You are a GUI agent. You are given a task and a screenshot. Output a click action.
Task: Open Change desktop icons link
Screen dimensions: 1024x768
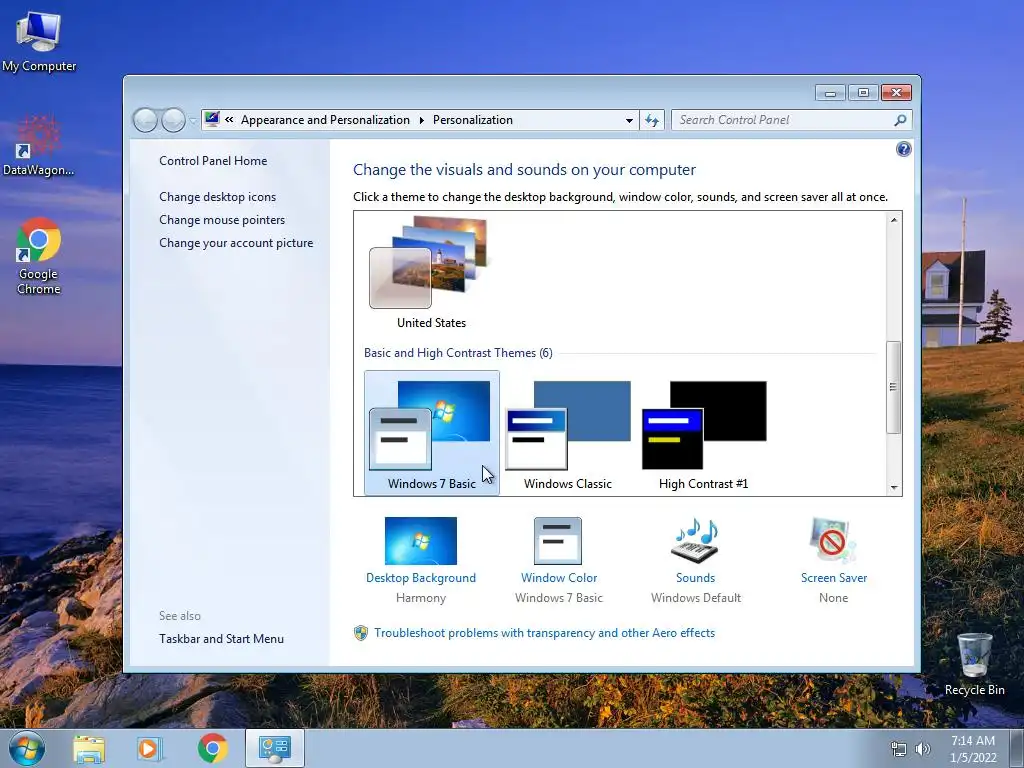click(x=217, y=197)
